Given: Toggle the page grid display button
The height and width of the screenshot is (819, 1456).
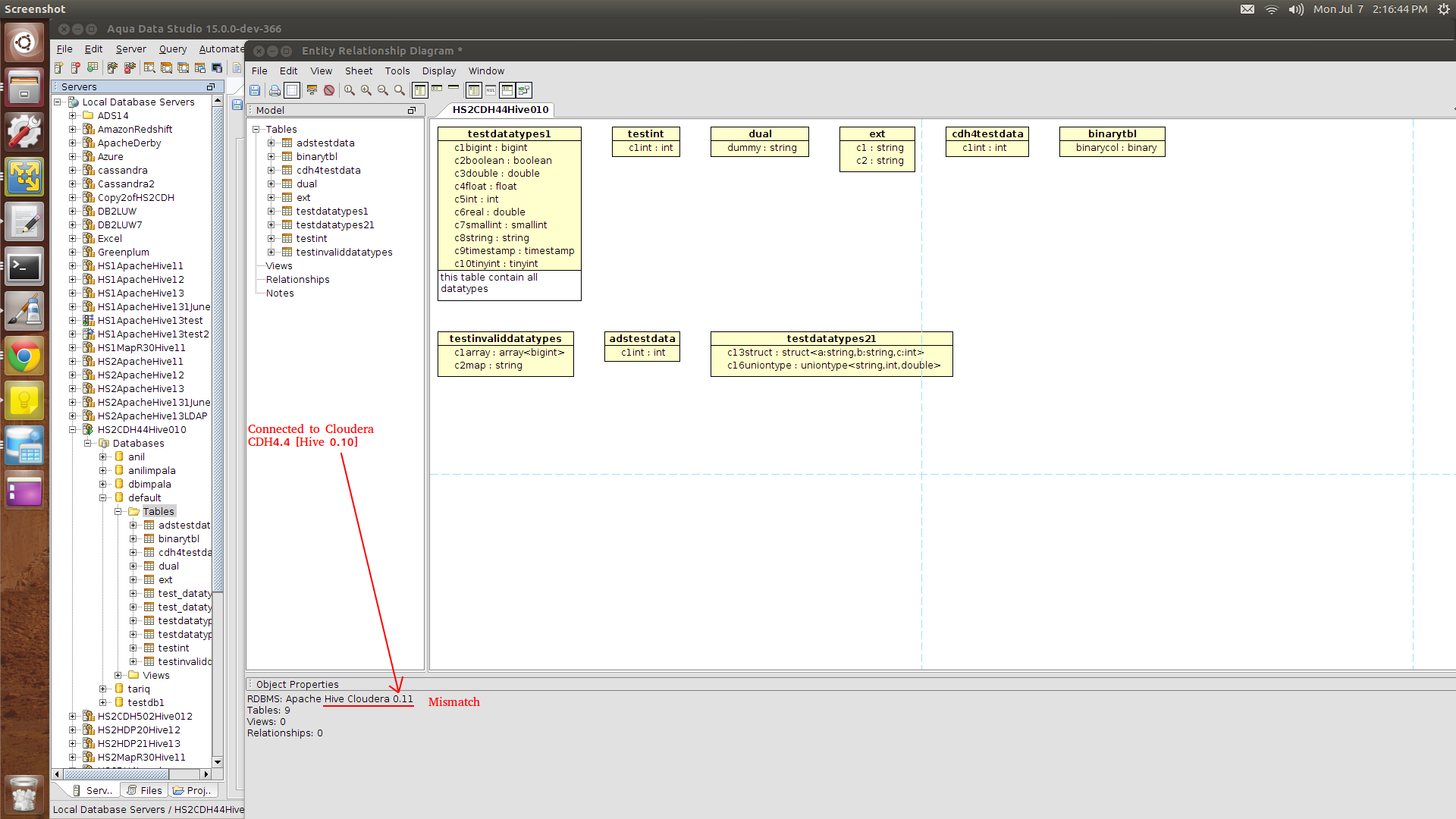Looking at the screenshot, I should tap(292, 90).
